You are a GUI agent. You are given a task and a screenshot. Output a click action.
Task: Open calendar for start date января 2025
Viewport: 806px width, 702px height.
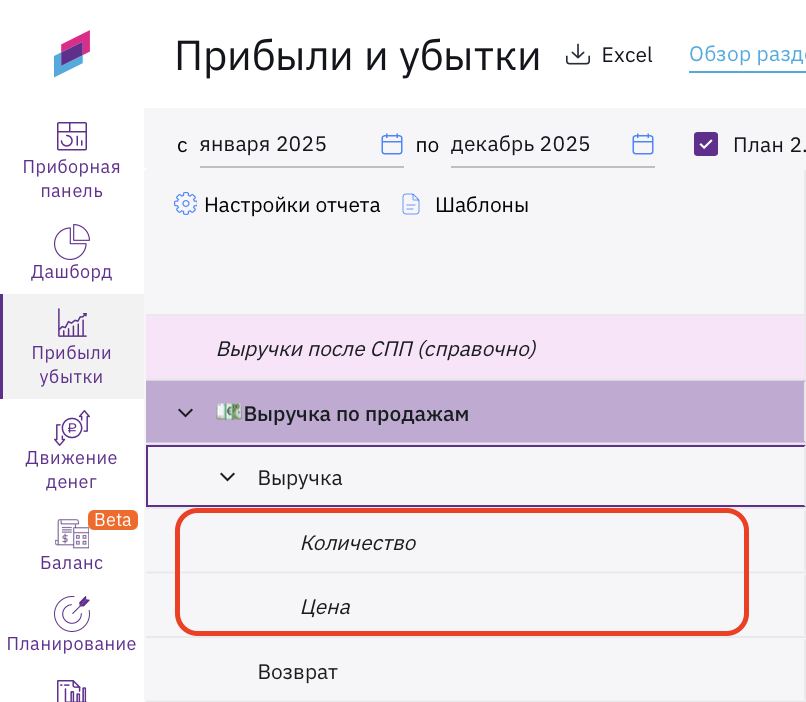(392, 144)
